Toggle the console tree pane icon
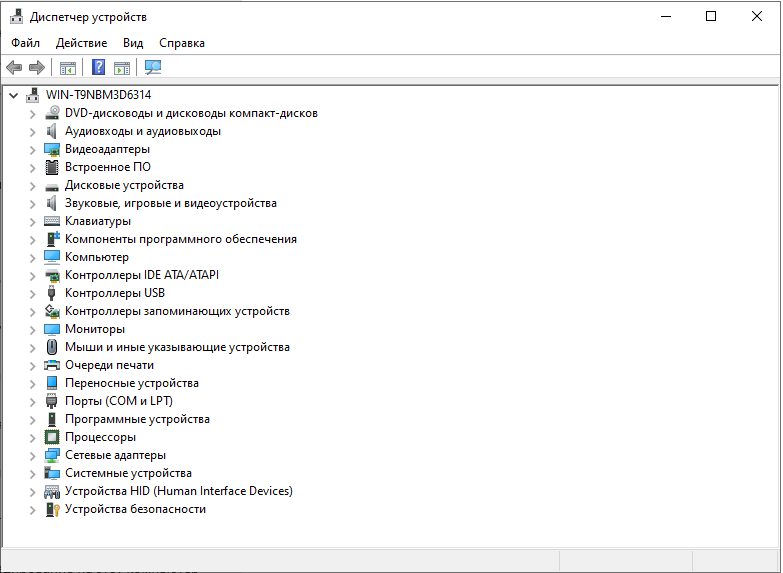This screenshot has width=783, height=573. 68,67
